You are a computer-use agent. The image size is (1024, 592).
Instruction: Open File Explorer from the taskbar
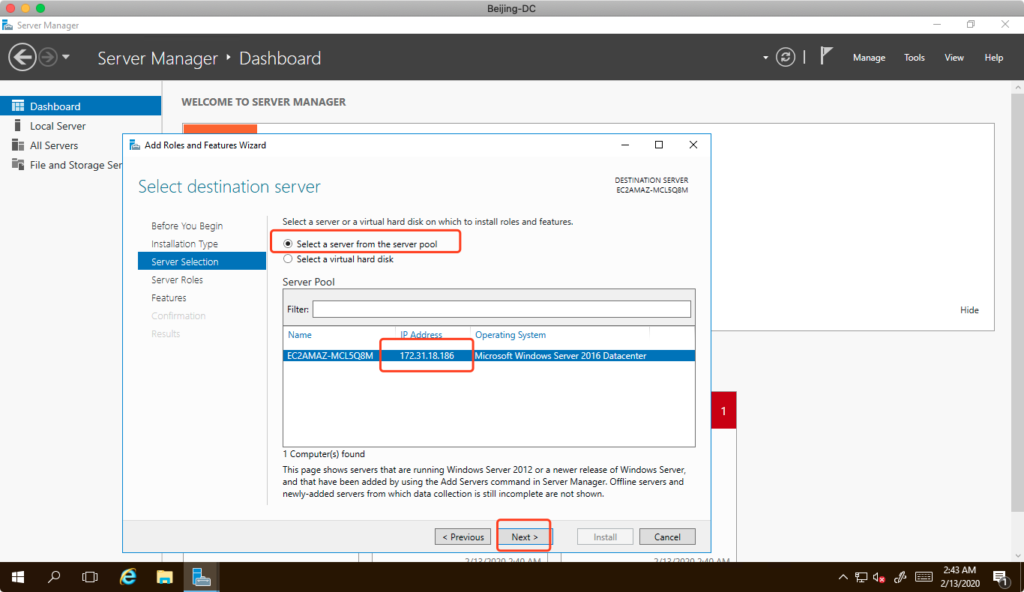165,577
